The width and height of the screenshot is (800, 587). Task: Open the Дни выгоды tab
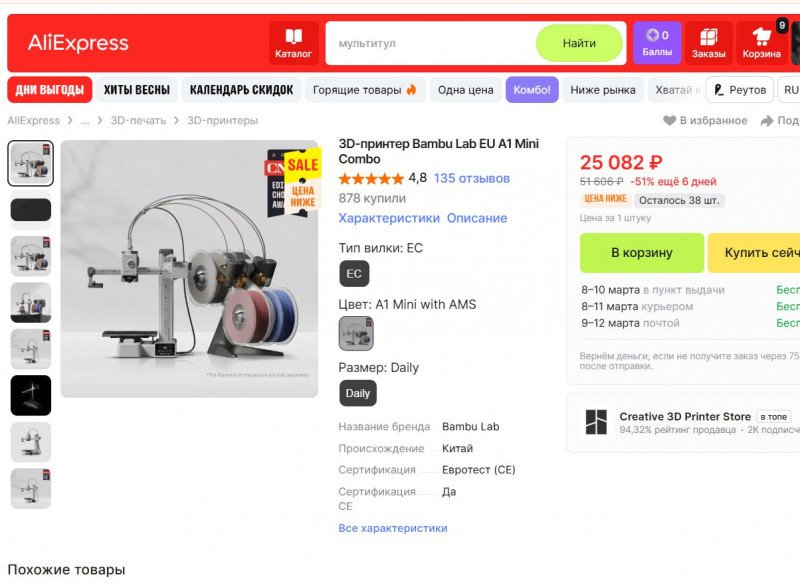(x=49, y=90)
